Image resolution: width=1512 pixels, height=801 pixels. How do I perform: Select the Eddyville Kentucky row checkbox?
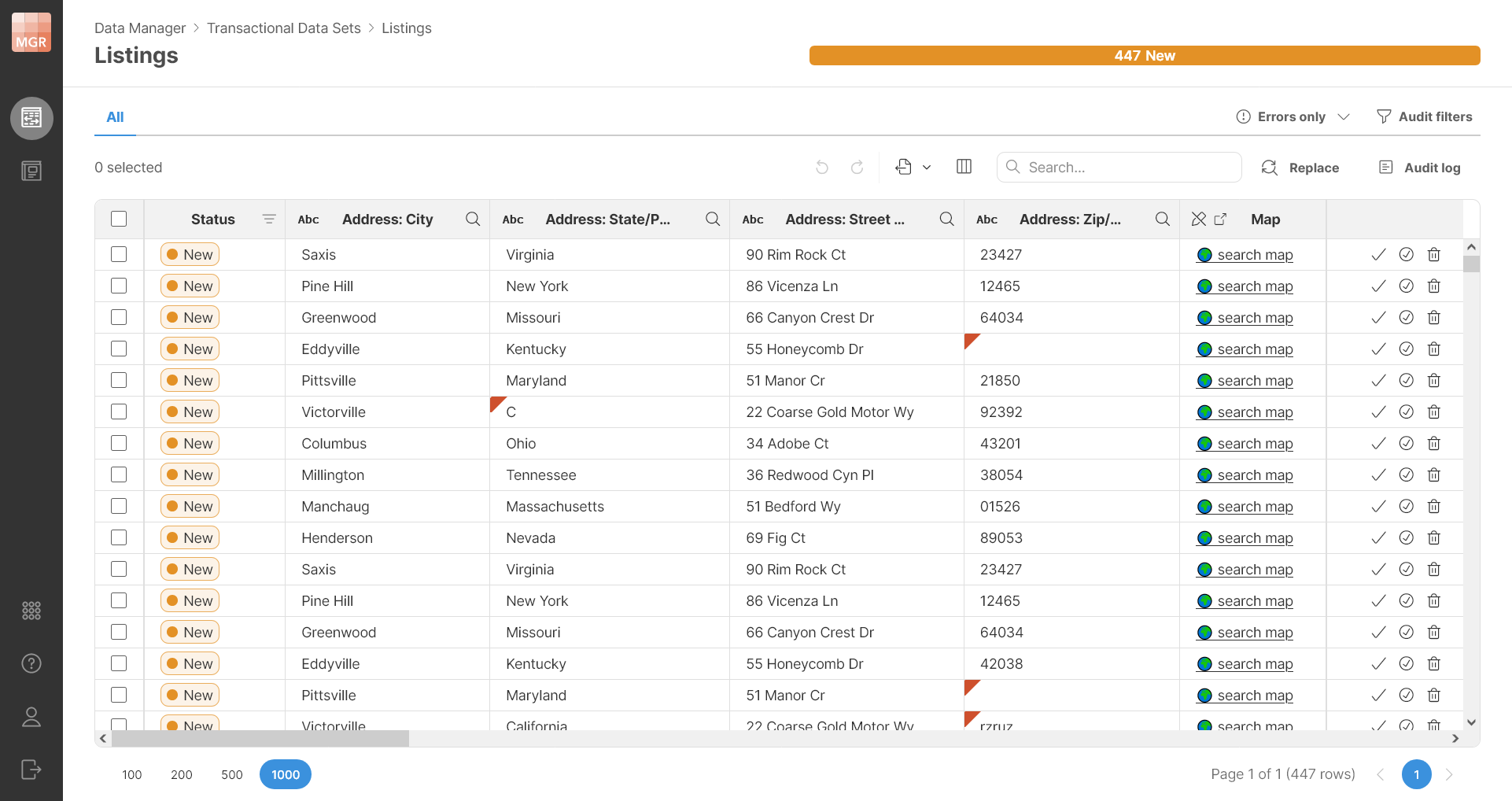pos(119,349)
